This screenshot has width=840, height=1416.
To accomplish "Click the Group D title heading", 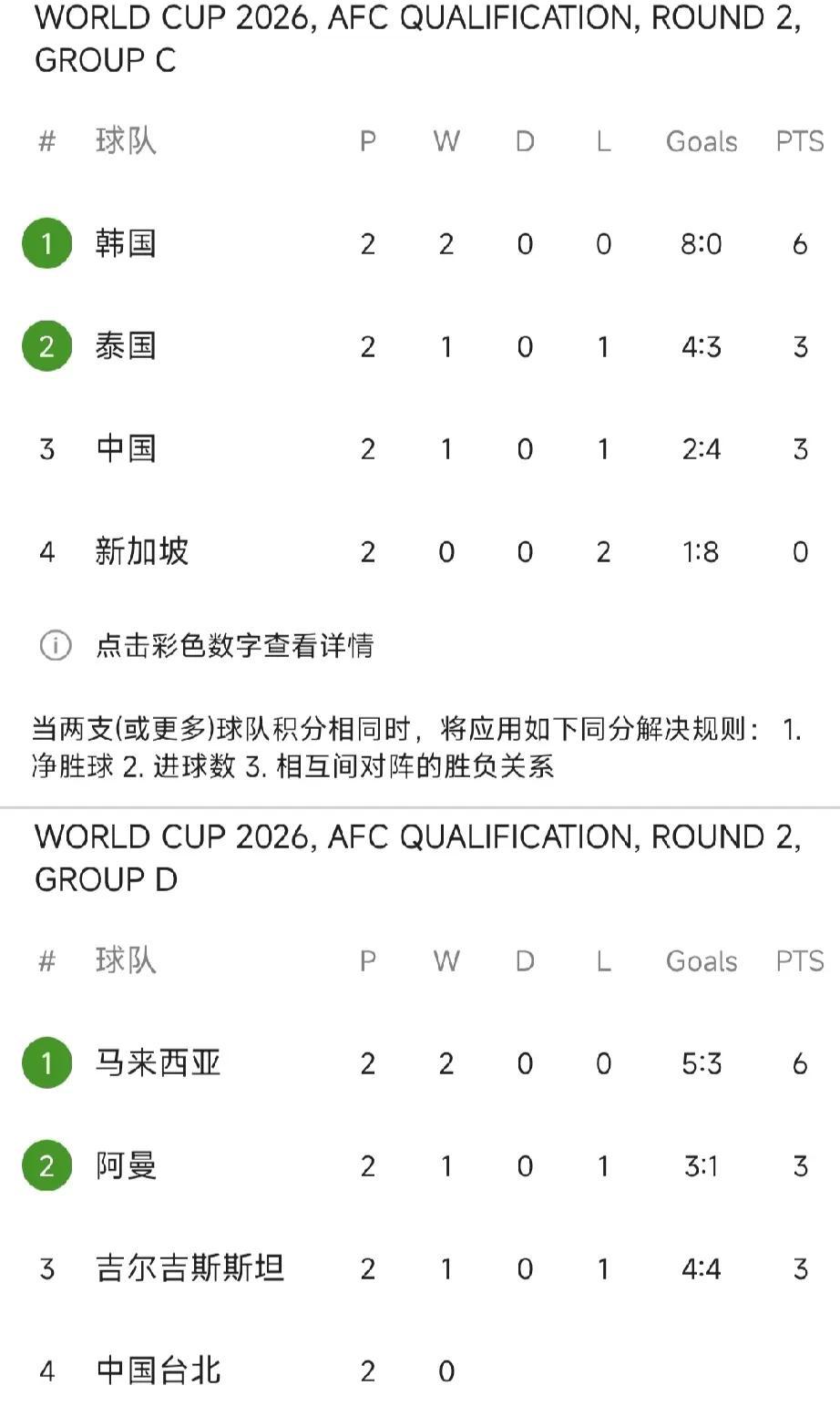I will (x=418, y=858).
